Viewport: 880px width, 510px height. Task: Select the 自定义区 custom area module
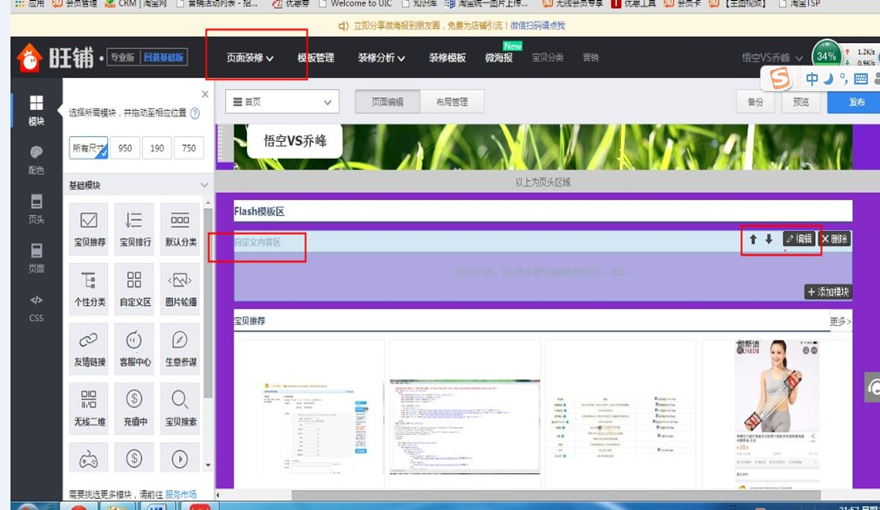coord(135,289)
